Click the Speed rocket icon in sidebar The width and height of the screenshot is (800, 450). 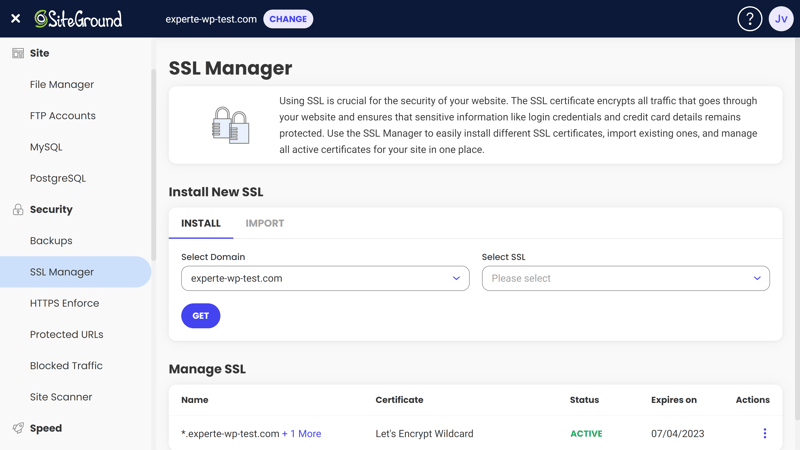pyautogui.click(x=18, y=428)
